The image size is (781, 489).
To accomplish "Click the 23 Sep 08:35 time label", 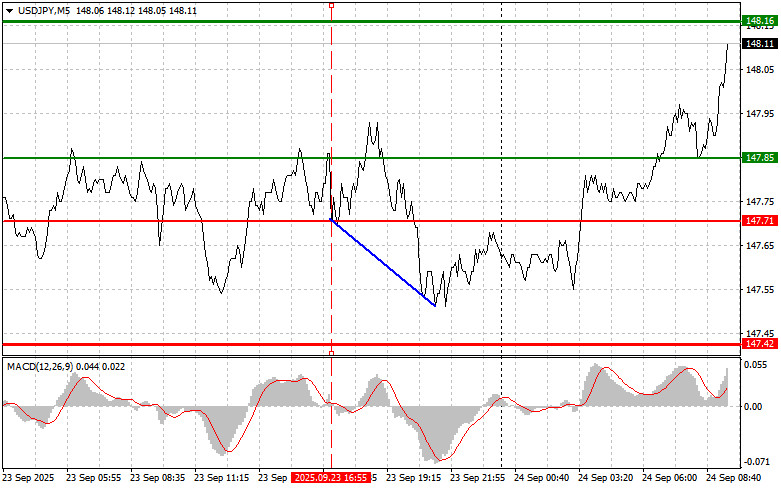I will [157, 478].
